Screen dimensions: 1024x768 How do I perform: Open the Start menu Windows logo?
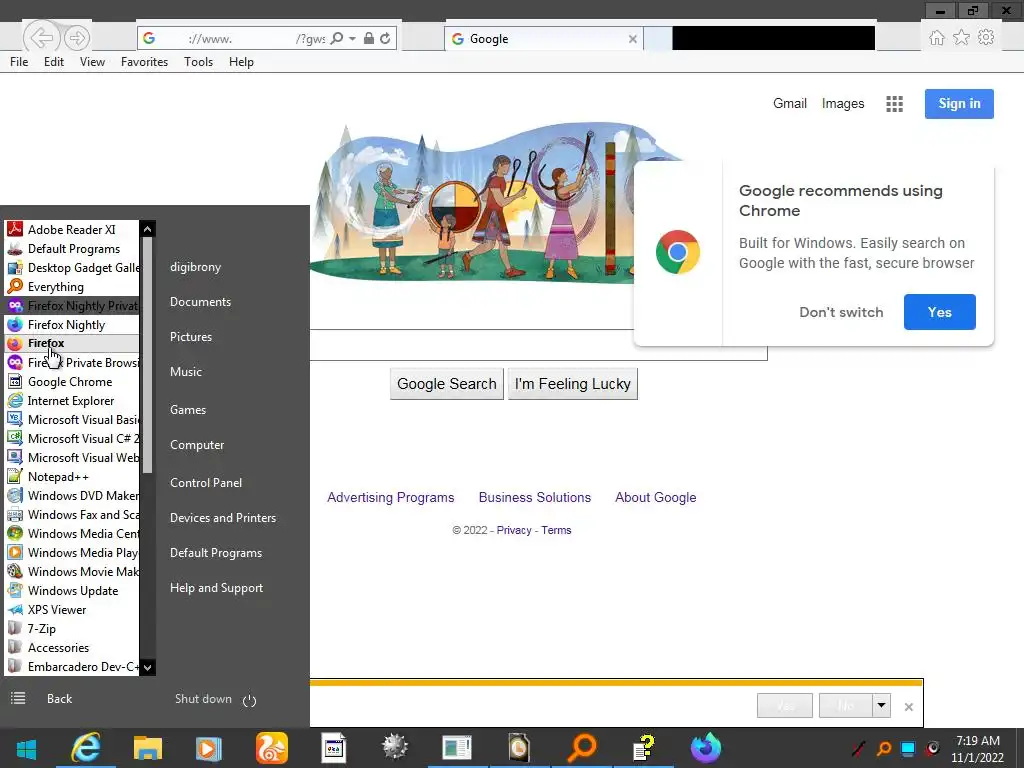[x=27, y=748]
